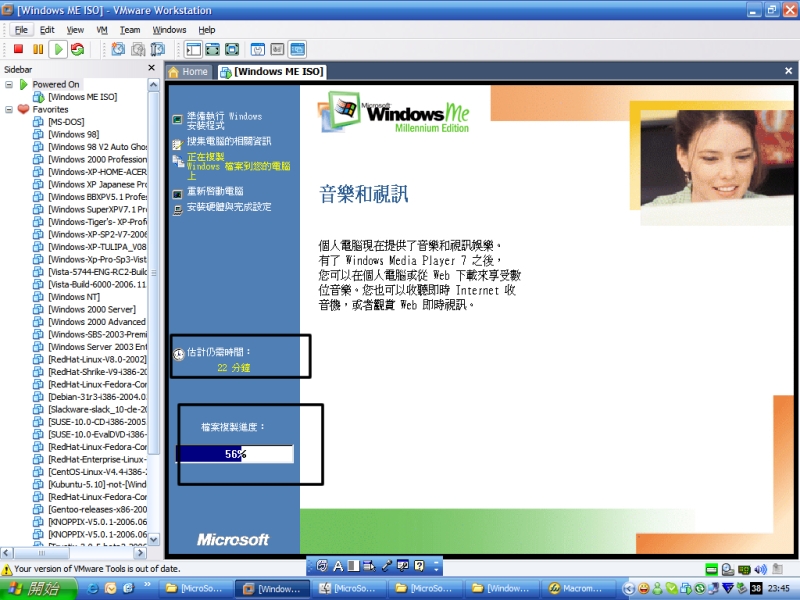800x600 pixels.
Task: Open the VM menu
Action: pos(102,30)
